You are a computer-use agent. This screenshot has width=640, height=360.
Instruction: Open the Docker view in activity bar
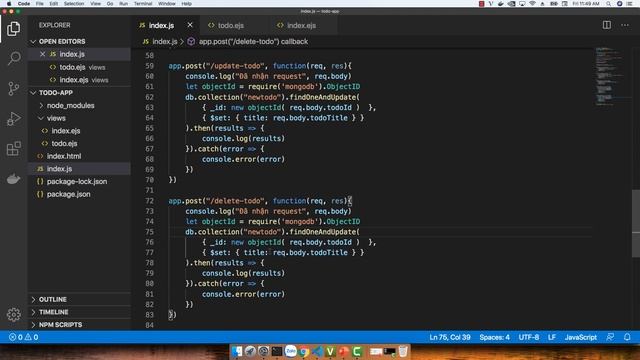coord(13,178)
